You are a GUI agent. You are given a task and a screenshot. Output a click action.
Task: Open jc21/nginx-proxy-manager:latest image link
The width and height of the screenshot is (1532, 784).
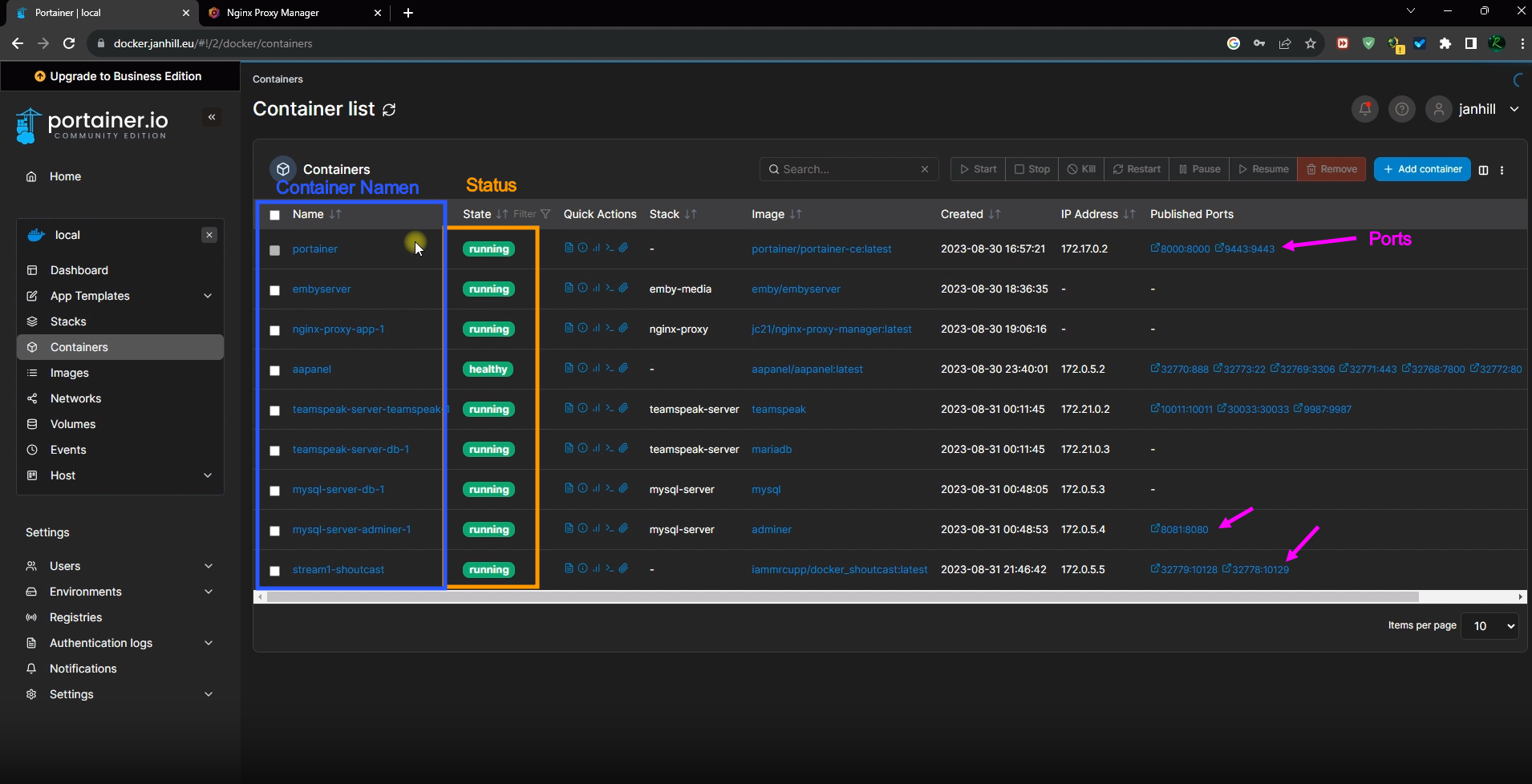(x=831, y=329)
